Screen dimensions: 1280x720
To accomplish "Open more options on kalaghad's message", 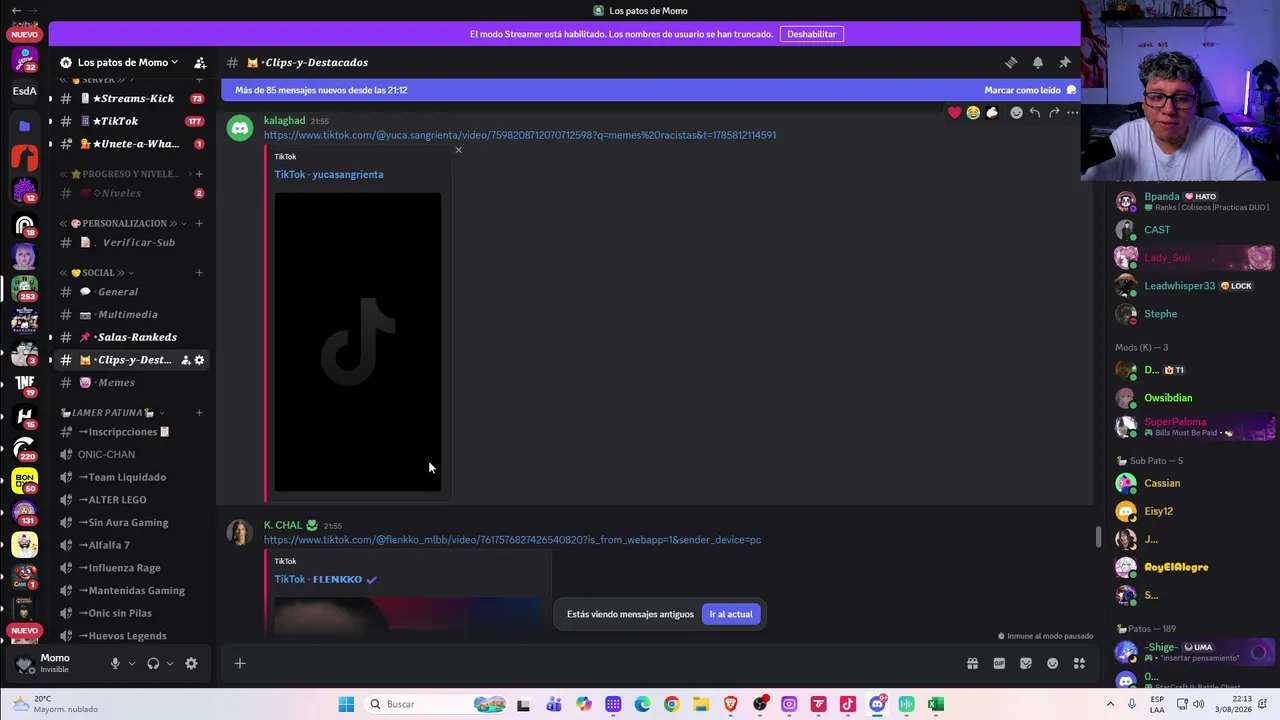I will (1072, 113).
